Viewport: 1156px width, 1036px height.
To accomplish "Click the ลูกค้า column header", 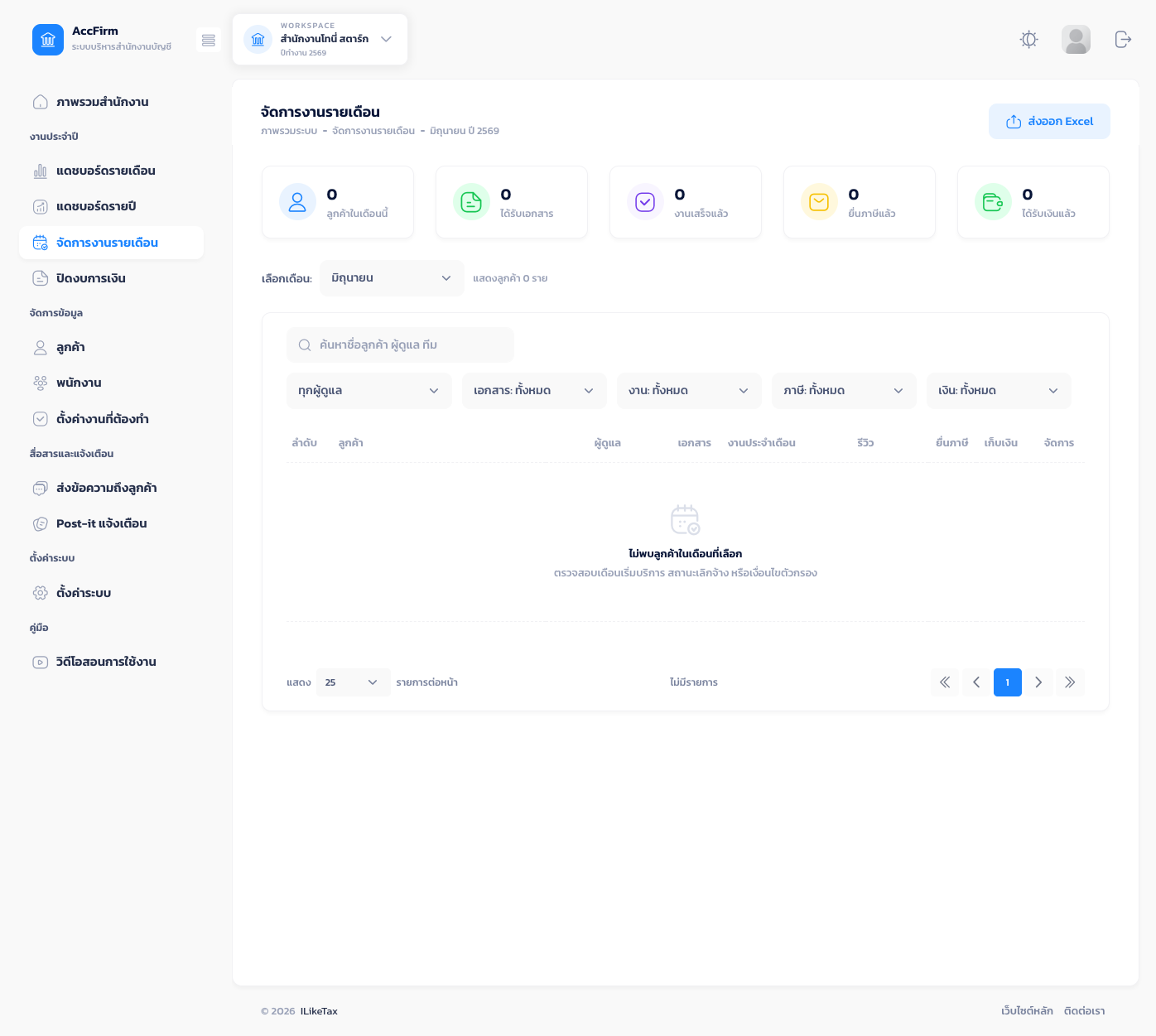I will [351, 443].
